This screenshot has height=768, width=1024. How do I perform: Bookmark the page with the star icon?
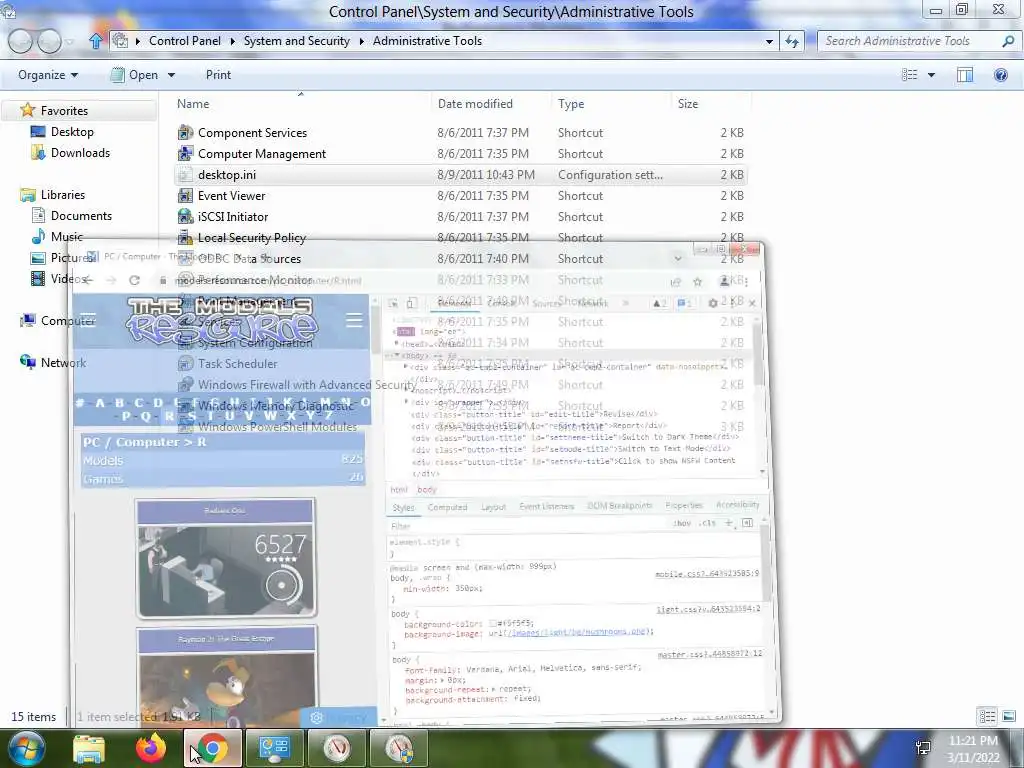tap(697, 281)
